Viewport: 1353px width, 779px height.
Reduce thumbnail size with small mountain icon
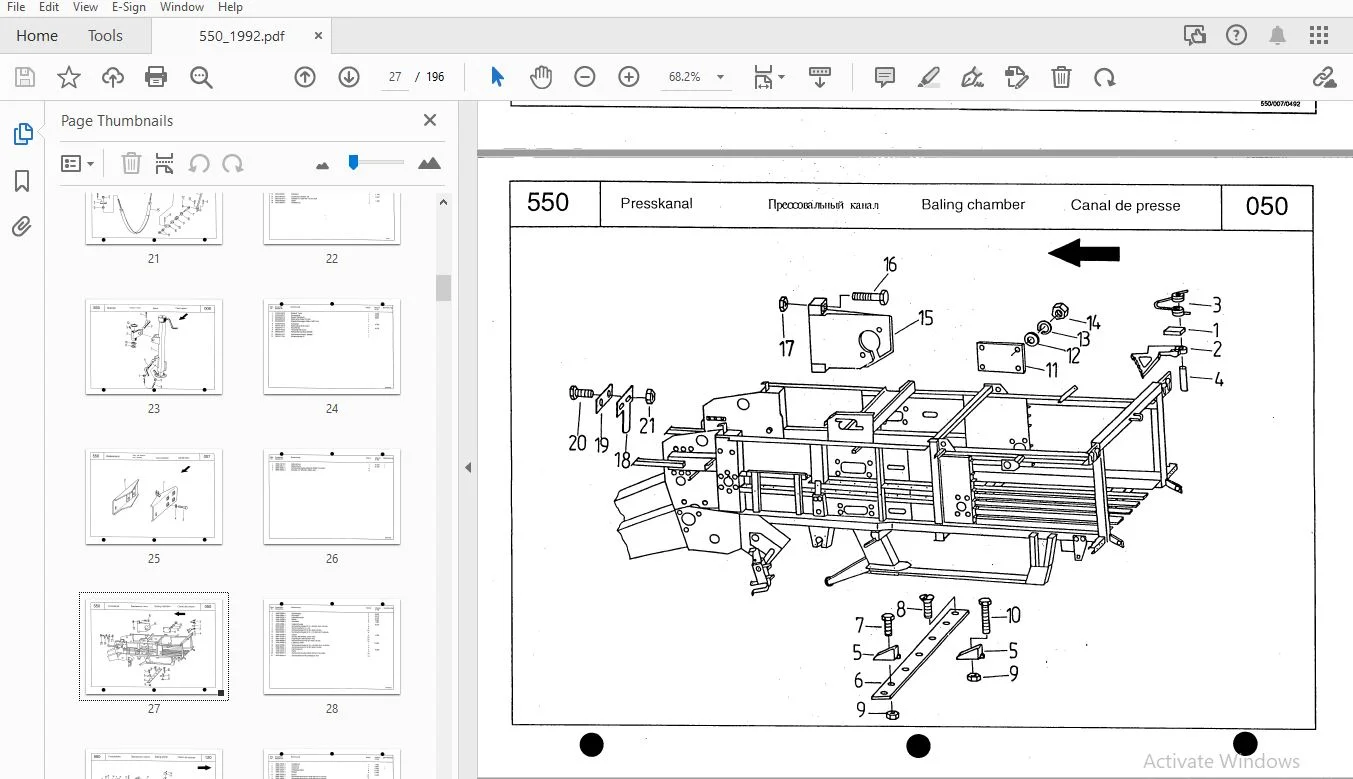point(322,164)
